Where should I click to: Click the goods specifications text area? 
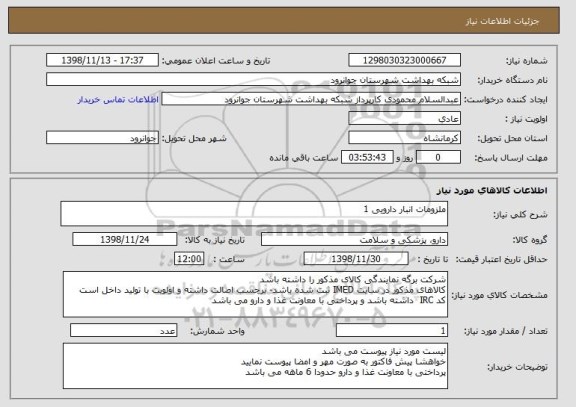tap(255, 294)
